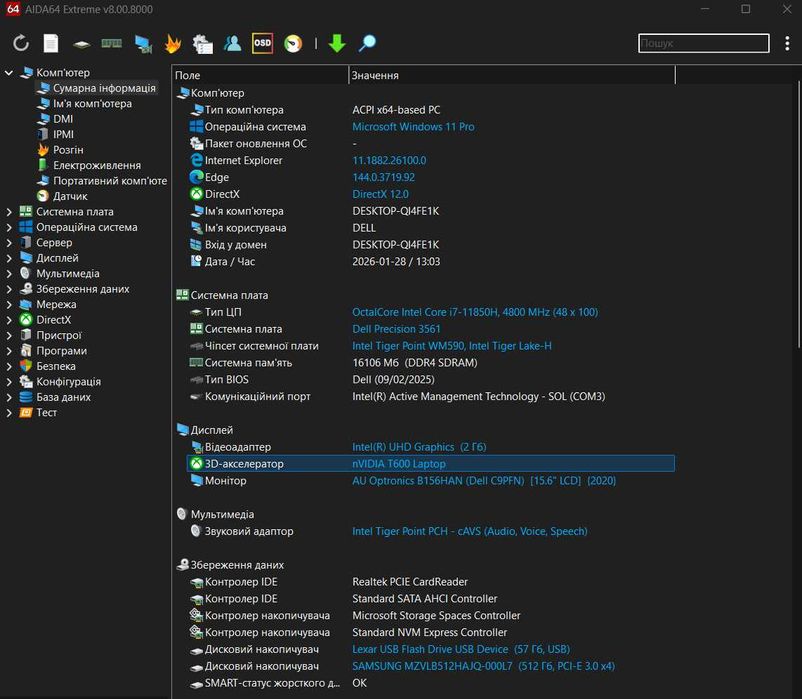Click the SMART-статус жорсткого диска row
The width and height of the screenshot is (802, 699).
pyautogui.click(x=431, y=683)
